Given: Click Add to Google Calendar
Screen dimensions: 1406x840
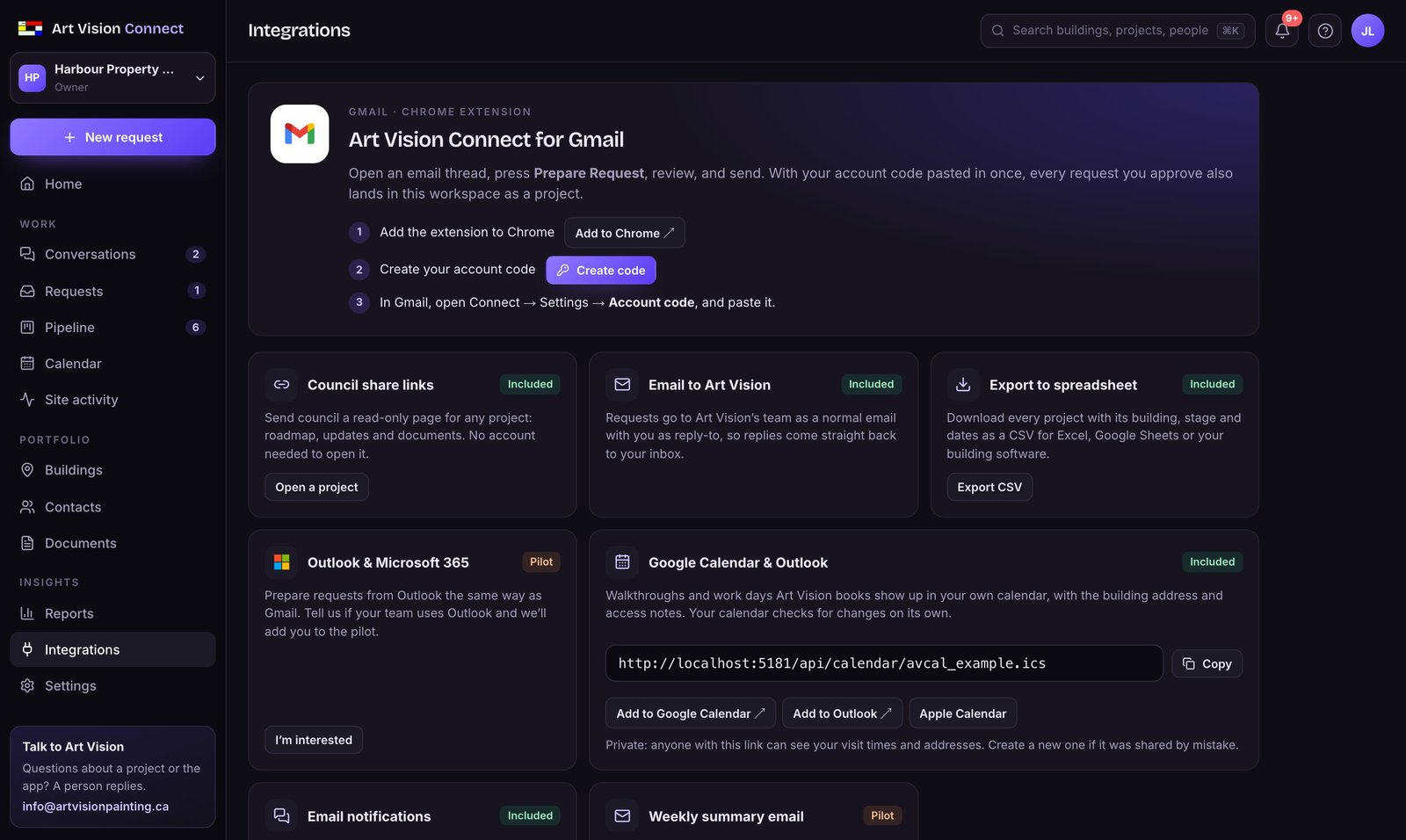Looking at the screenshot, I should [691, 713].
